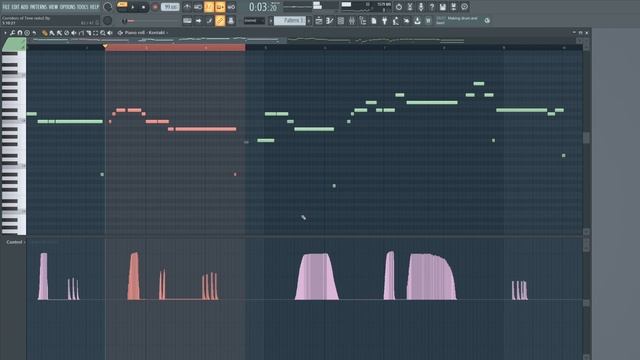Screen dimensions: 640x360
Task: Open the Mixer view icon
Action: 352,20
